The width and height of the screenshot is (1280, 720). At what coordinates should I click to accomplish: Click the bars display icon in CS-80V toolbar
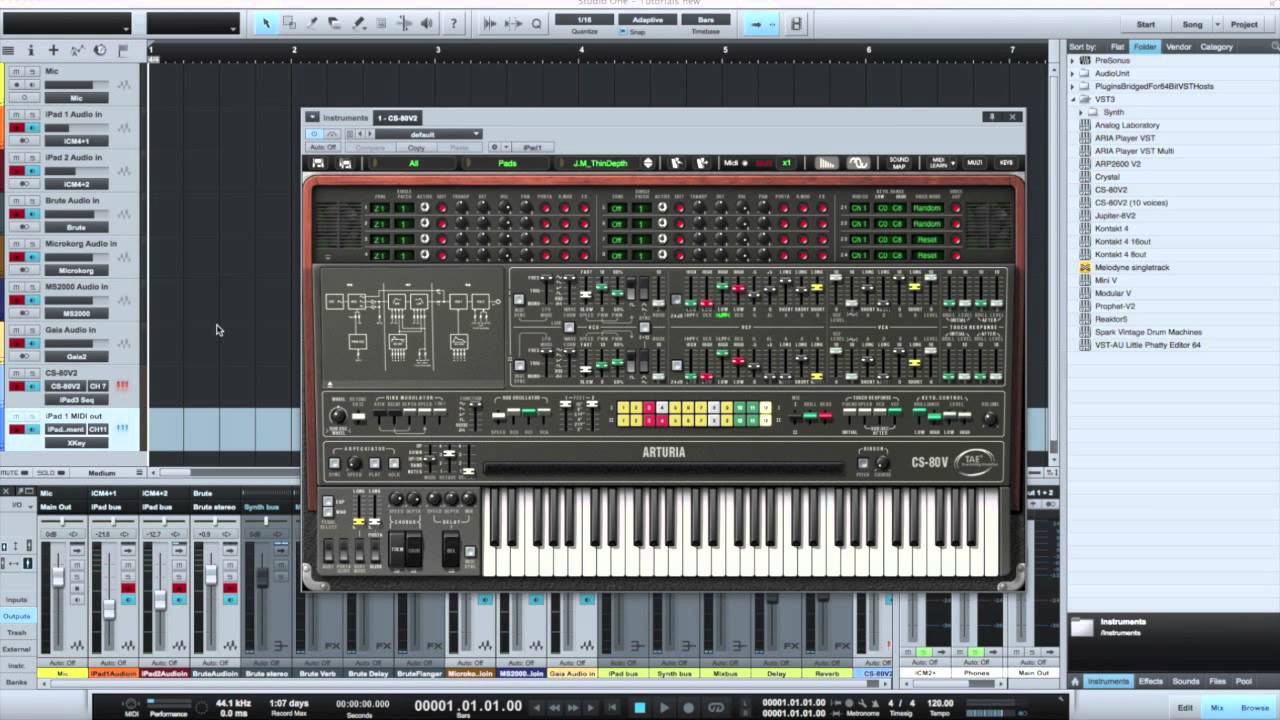826,163
